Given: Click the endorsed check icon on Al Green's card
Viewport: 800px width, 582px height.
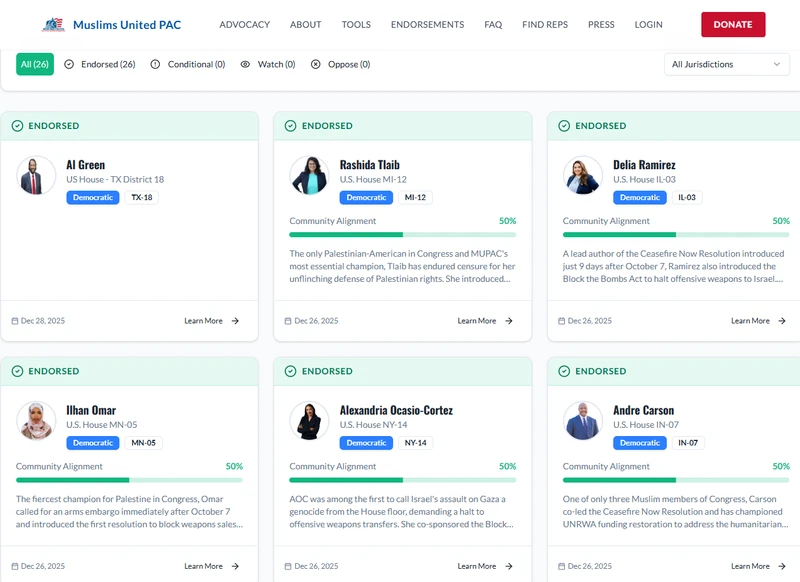Looking at the screenshot, I should pos(17,126).
